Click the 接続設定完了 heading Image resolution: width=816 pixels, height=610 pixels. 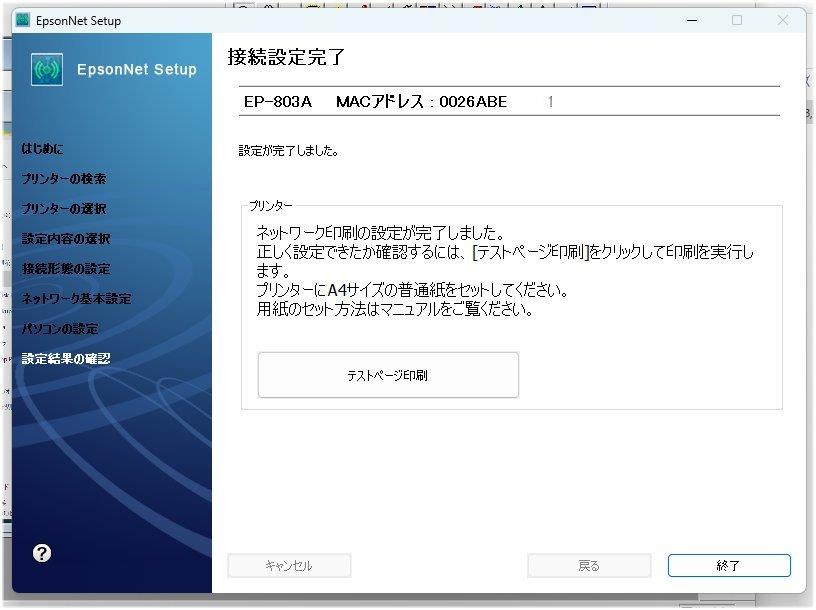(x=286, y=57)
